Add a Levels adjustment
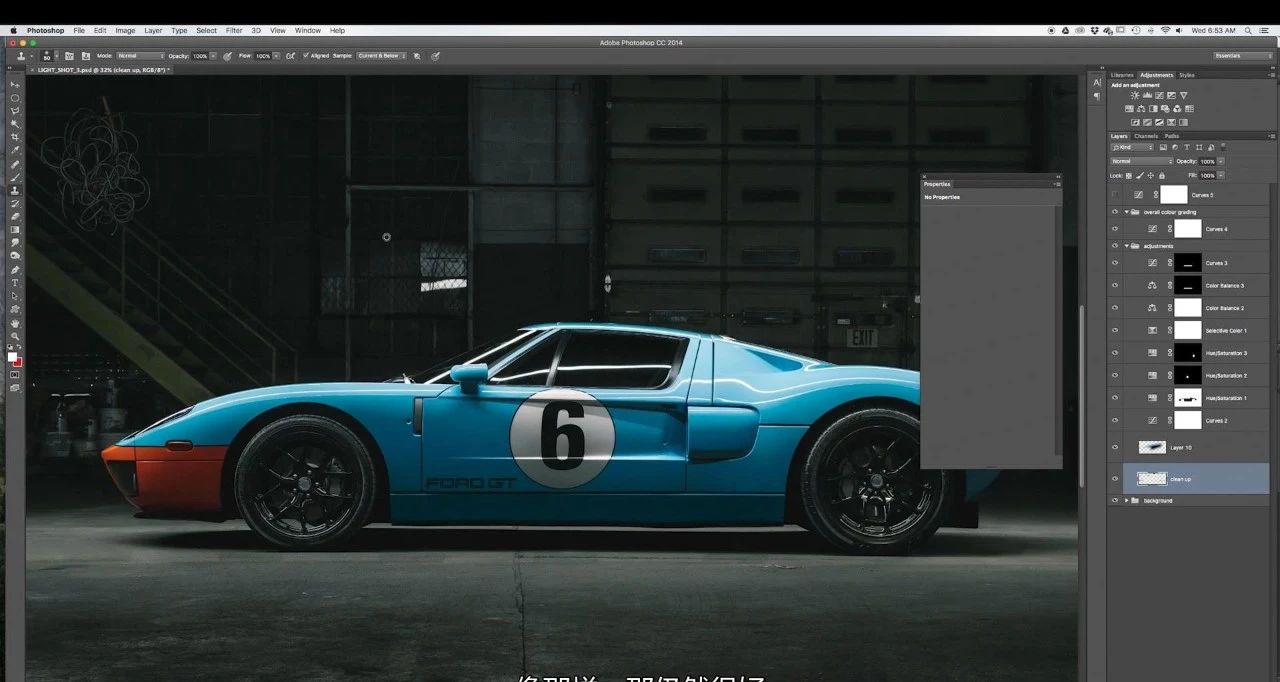 [1147, 95]
